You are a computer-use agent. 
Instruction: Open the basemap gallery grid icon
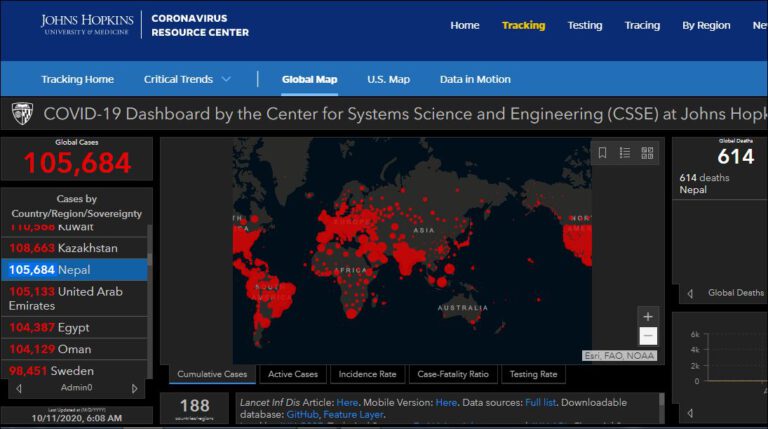[647, 153]
